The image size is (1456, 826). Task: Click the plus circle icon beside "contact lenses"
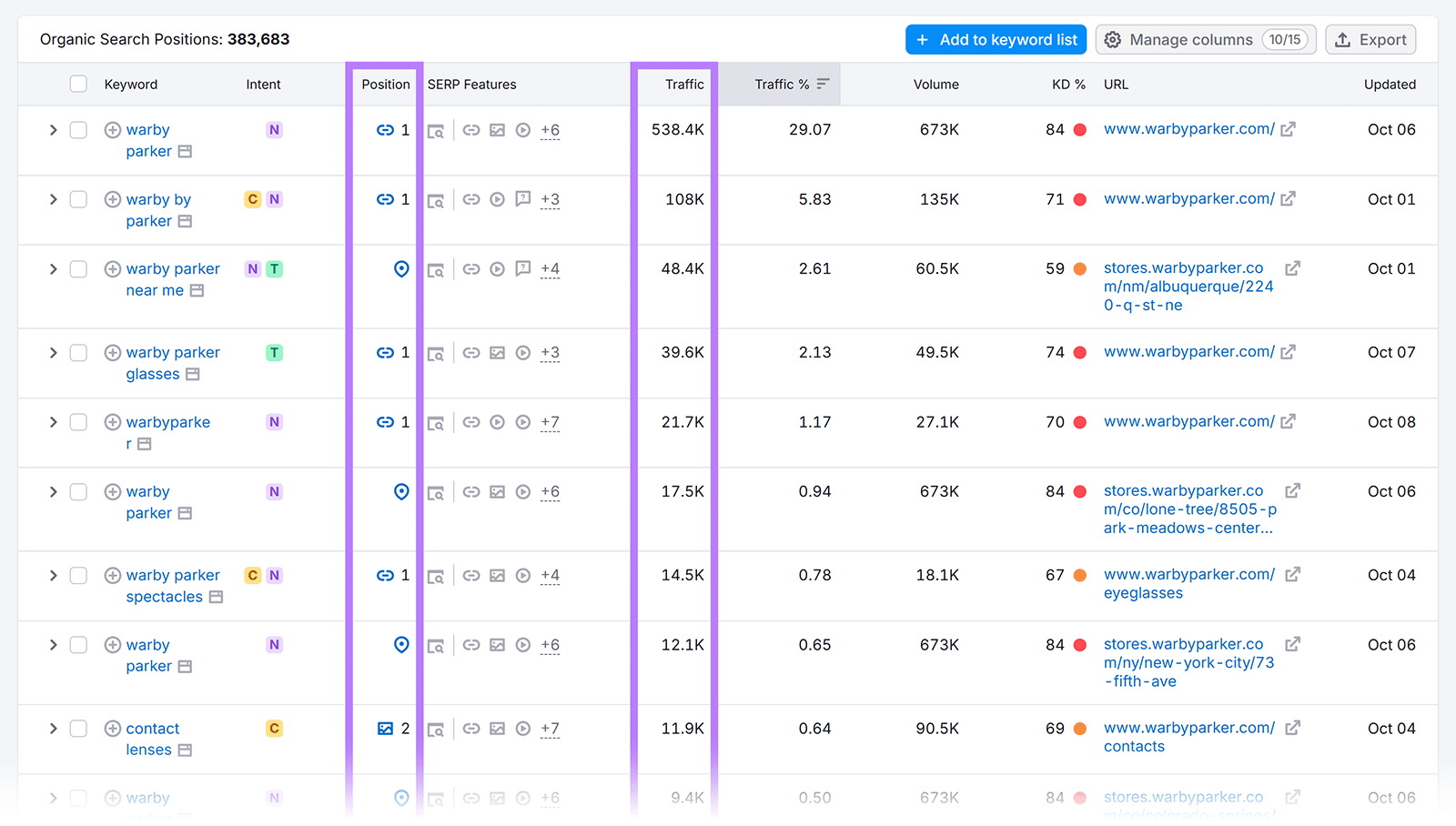click(x=112, y=728)
